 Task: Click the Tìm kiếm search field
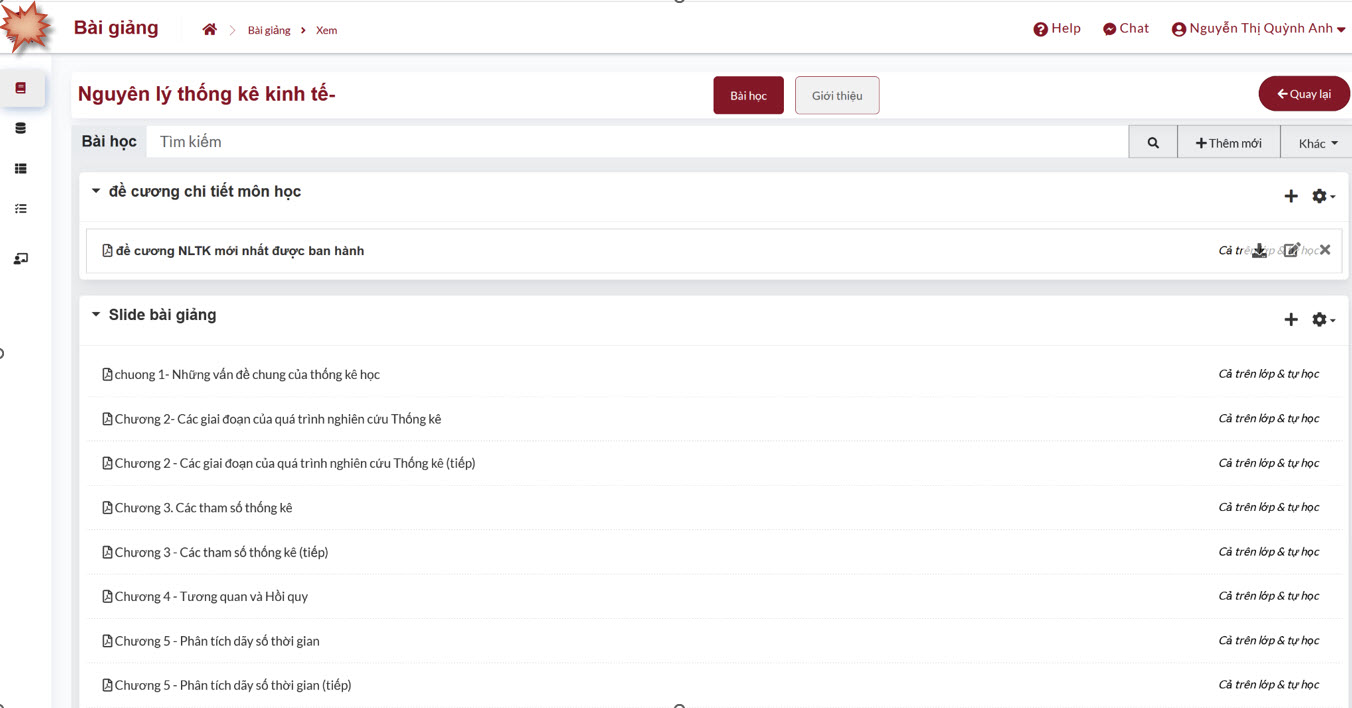pos(636,142)
